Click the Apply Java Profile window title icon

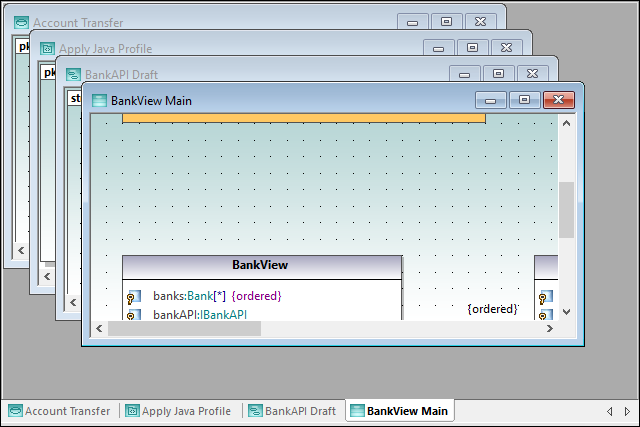pos(47,48)
